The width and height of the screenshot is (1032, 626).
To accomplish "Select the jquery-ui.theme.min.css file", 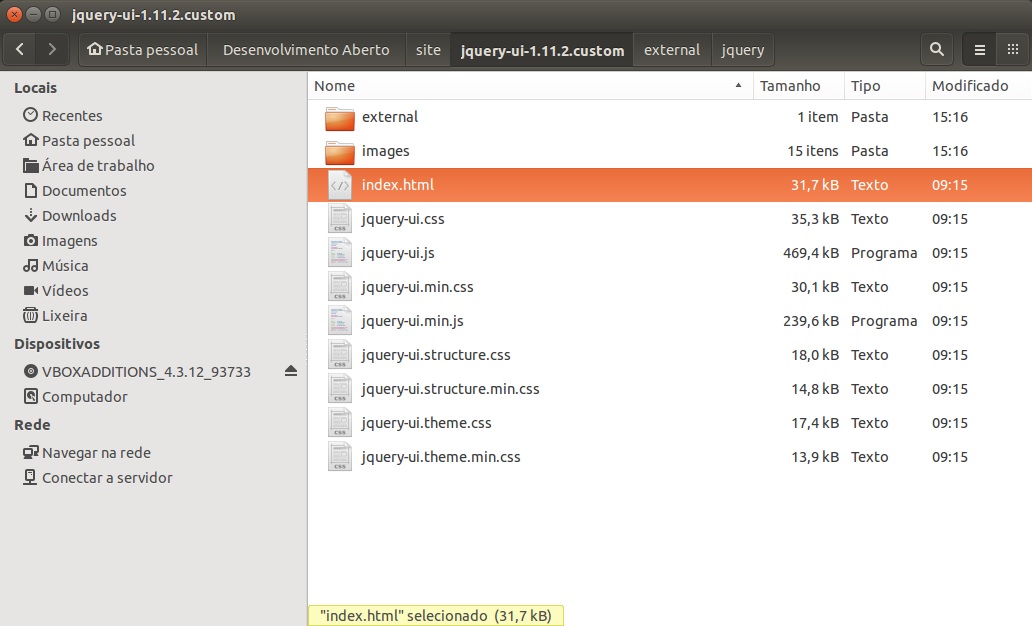I will pos(441,457).
